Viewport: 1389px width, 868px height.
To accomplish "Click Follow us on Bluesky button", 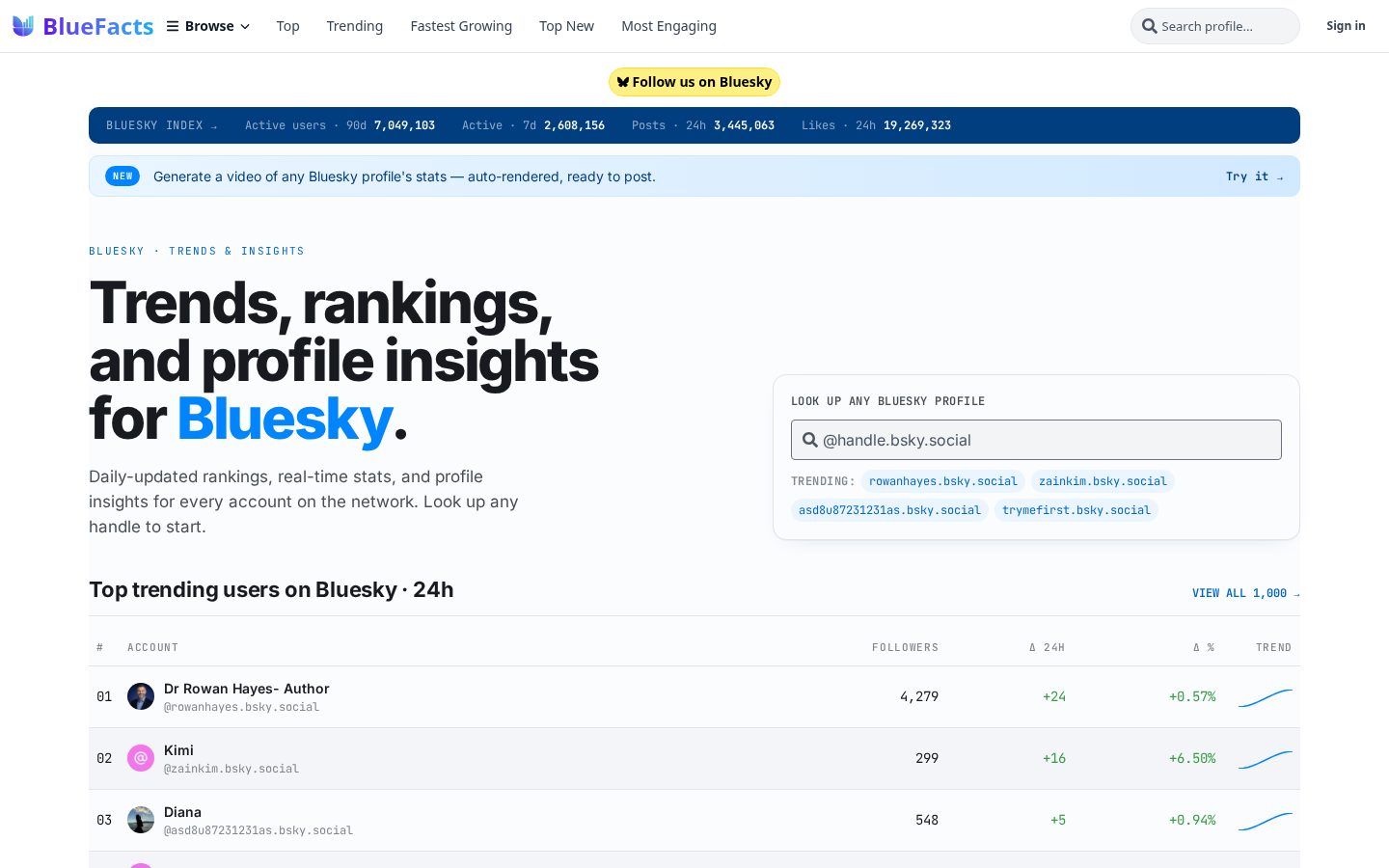I will tap(694, 82).
